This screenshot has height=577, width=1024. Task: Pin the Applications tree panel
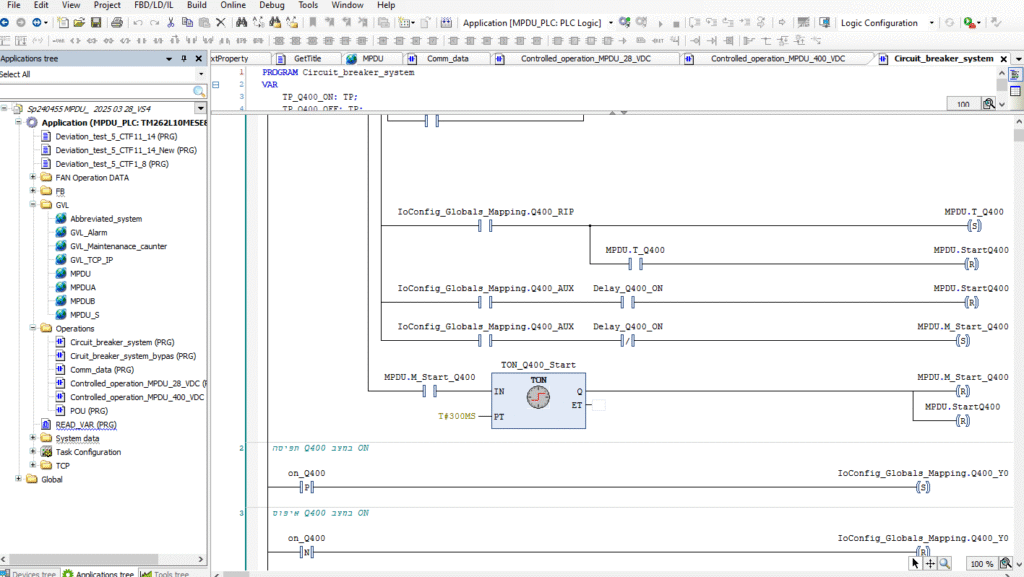[184, 59]
